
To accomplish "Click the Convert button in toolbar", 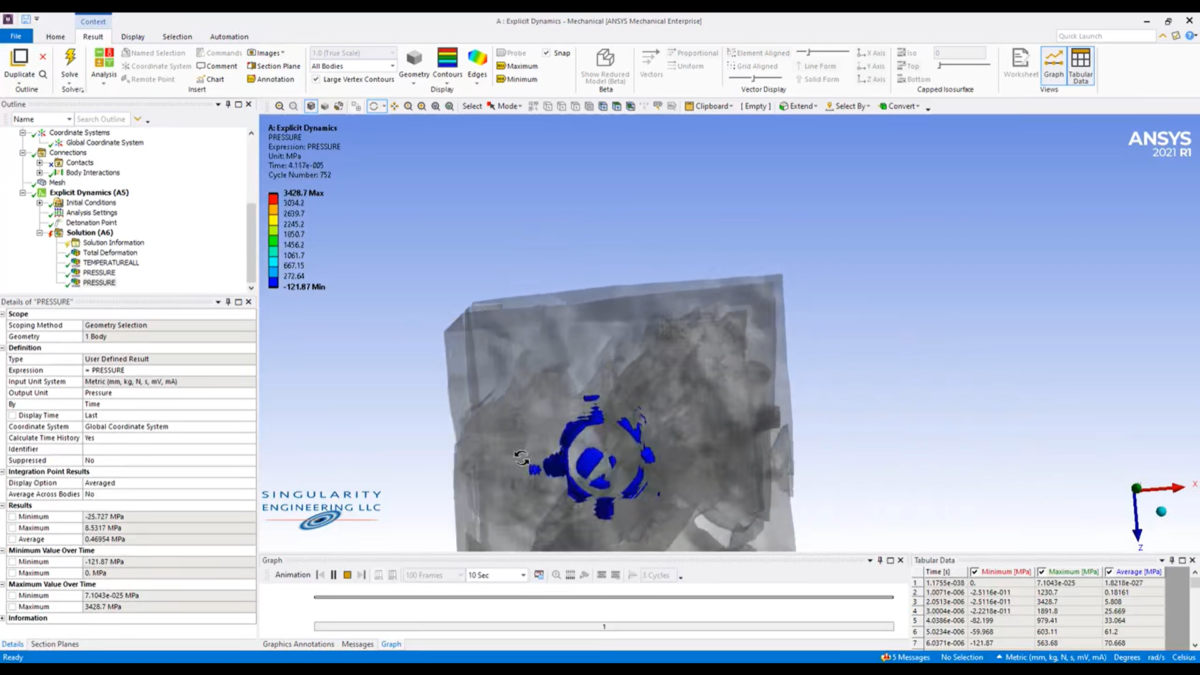I will tap(899, 106).
